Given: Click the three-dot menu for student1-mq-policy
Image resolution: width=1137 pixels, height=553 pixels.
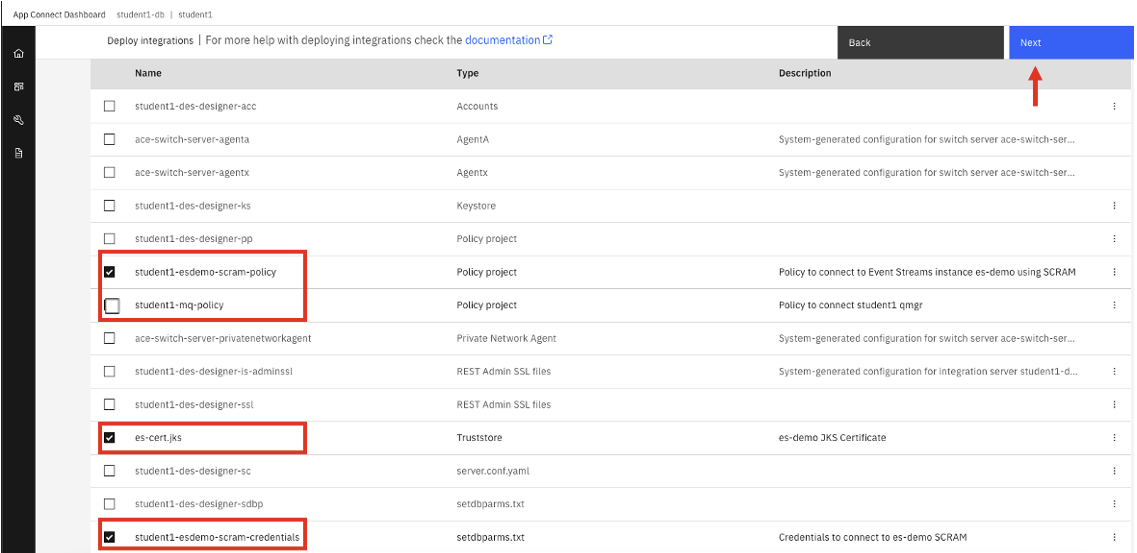Looking at the screenshot, I should coord(1114,305).
